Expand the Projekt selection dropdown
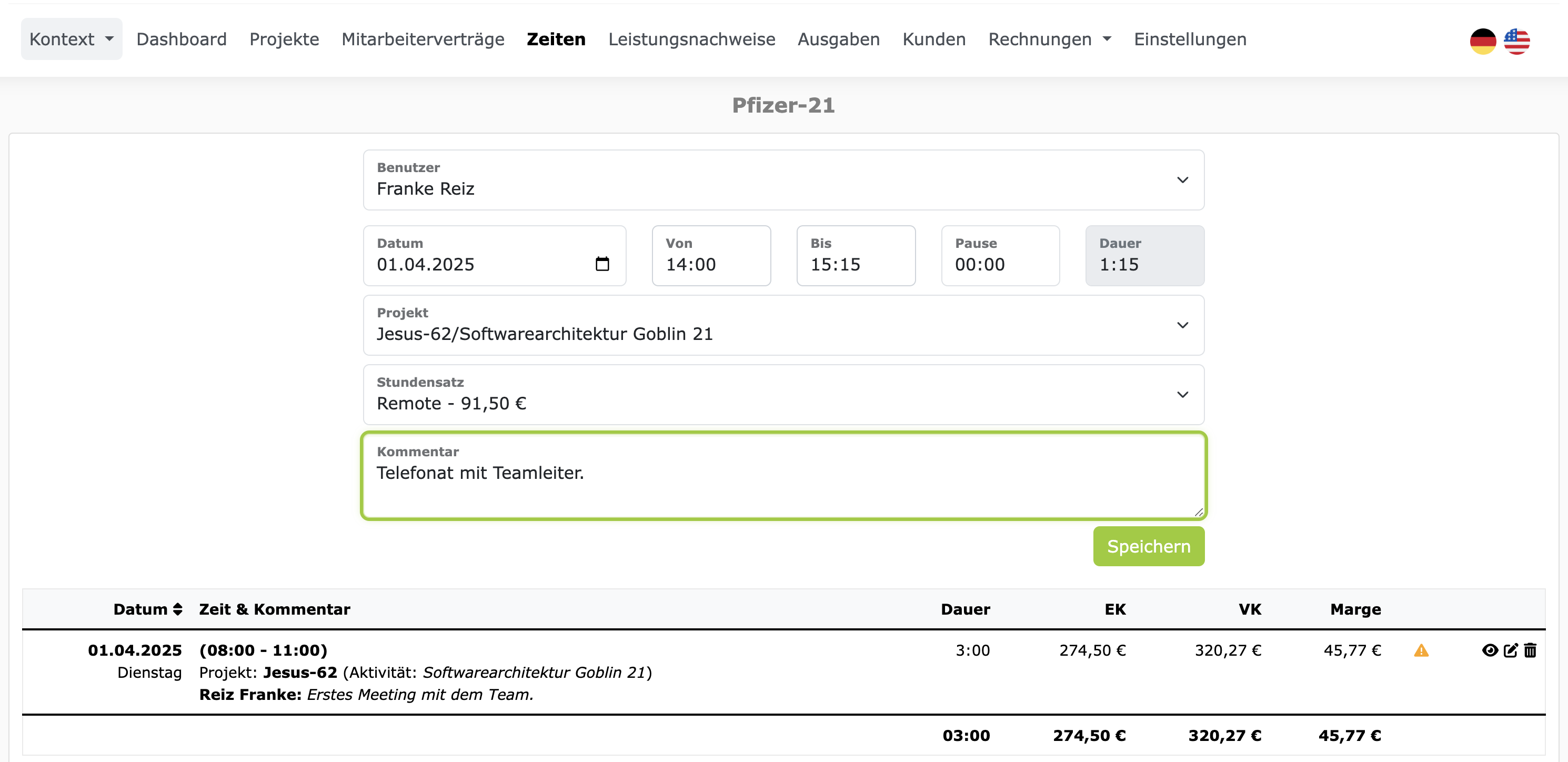 pyautogui.click(x=783, y=325)
